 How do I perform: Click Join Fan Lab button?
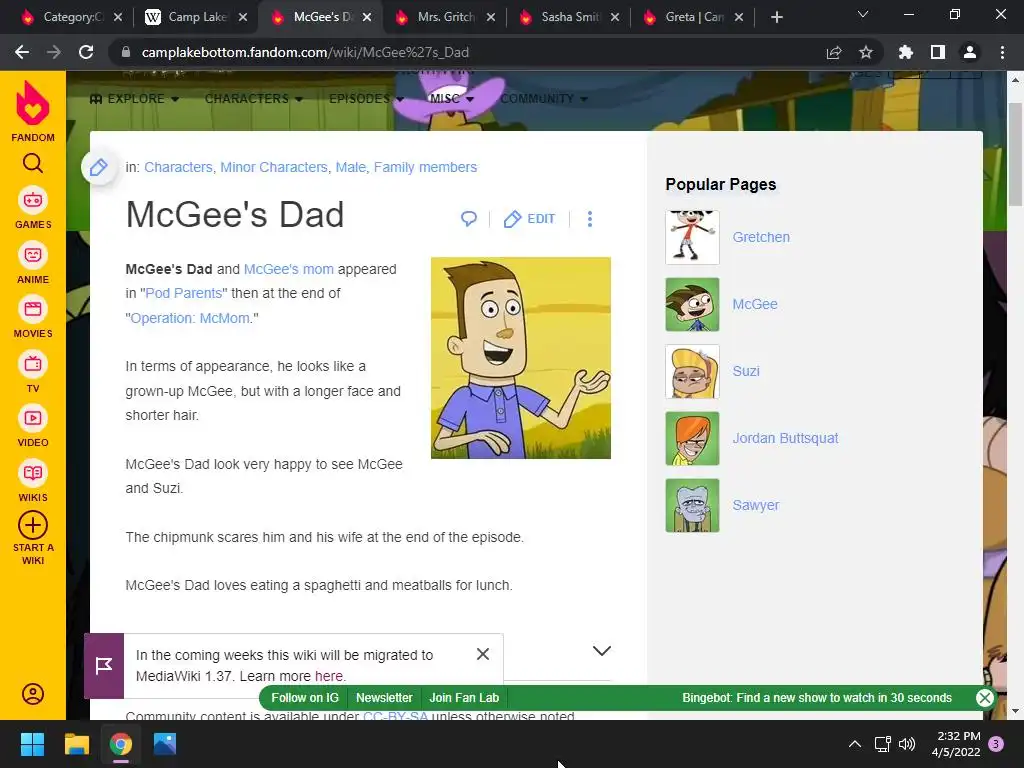(x=464, y=697)
